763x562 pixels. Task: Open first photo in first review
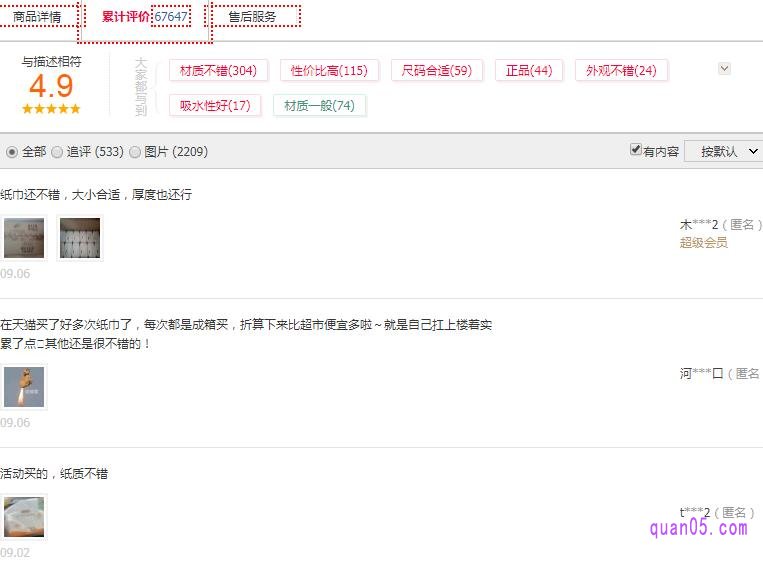(x=24, y=238)
